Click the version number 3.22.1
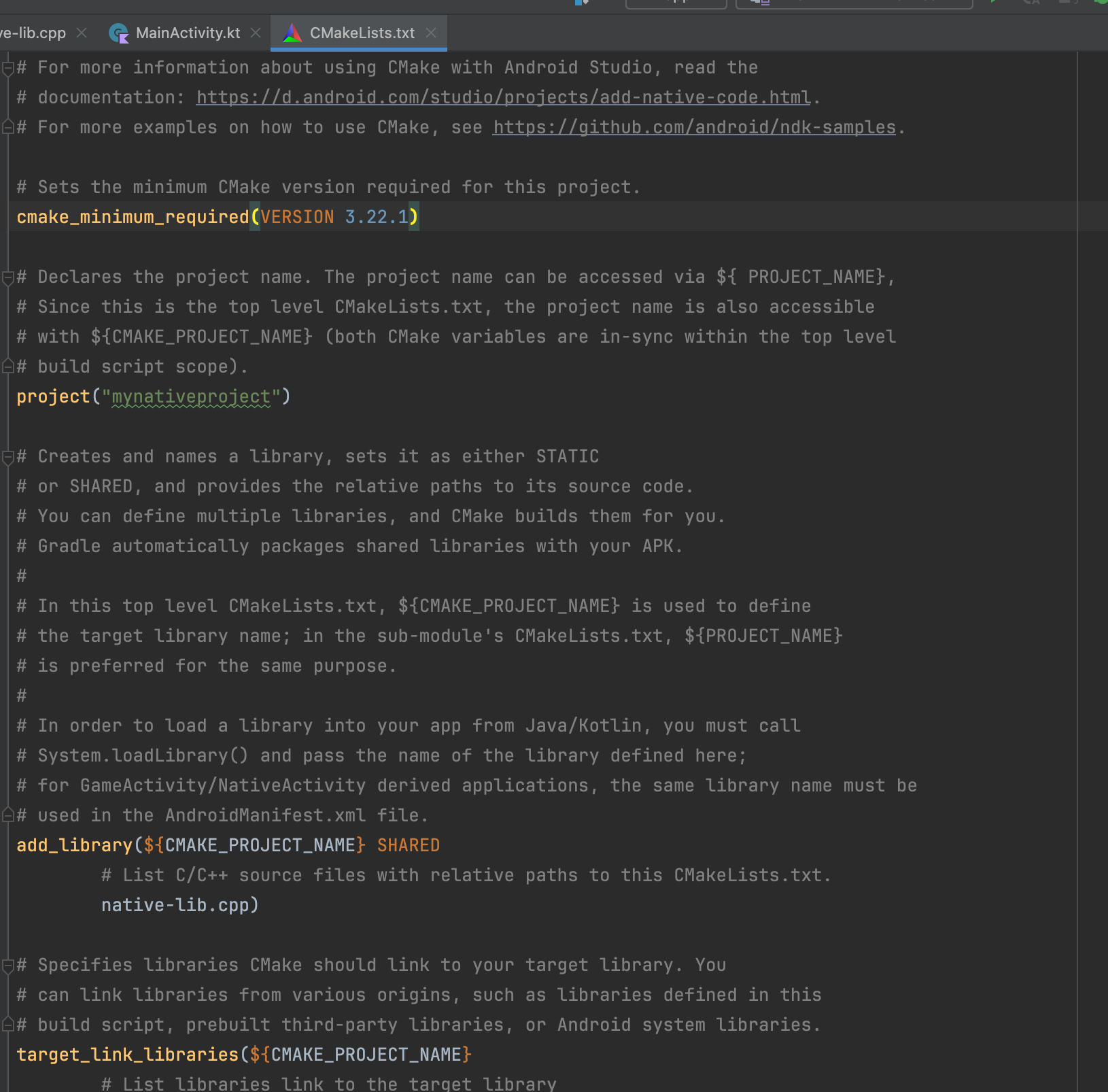Viewport: 1108px width, 1092px height. point(377,217)
